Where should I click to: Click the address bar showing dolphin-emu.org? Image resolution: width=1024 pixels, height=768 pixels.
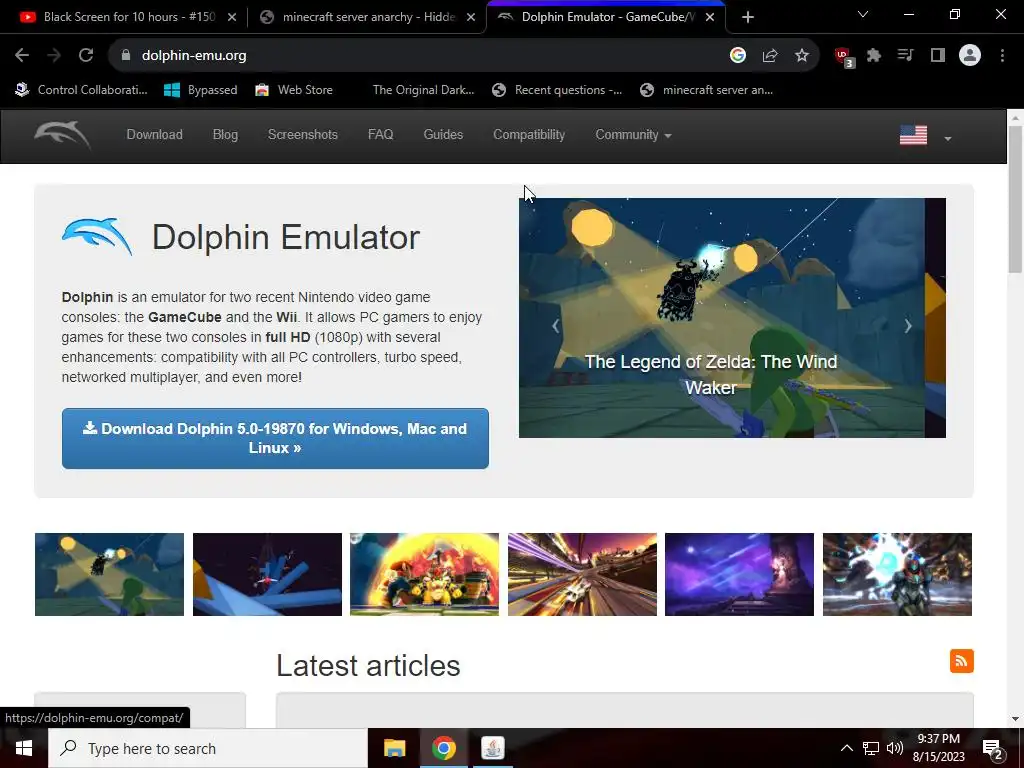point(418,56)
